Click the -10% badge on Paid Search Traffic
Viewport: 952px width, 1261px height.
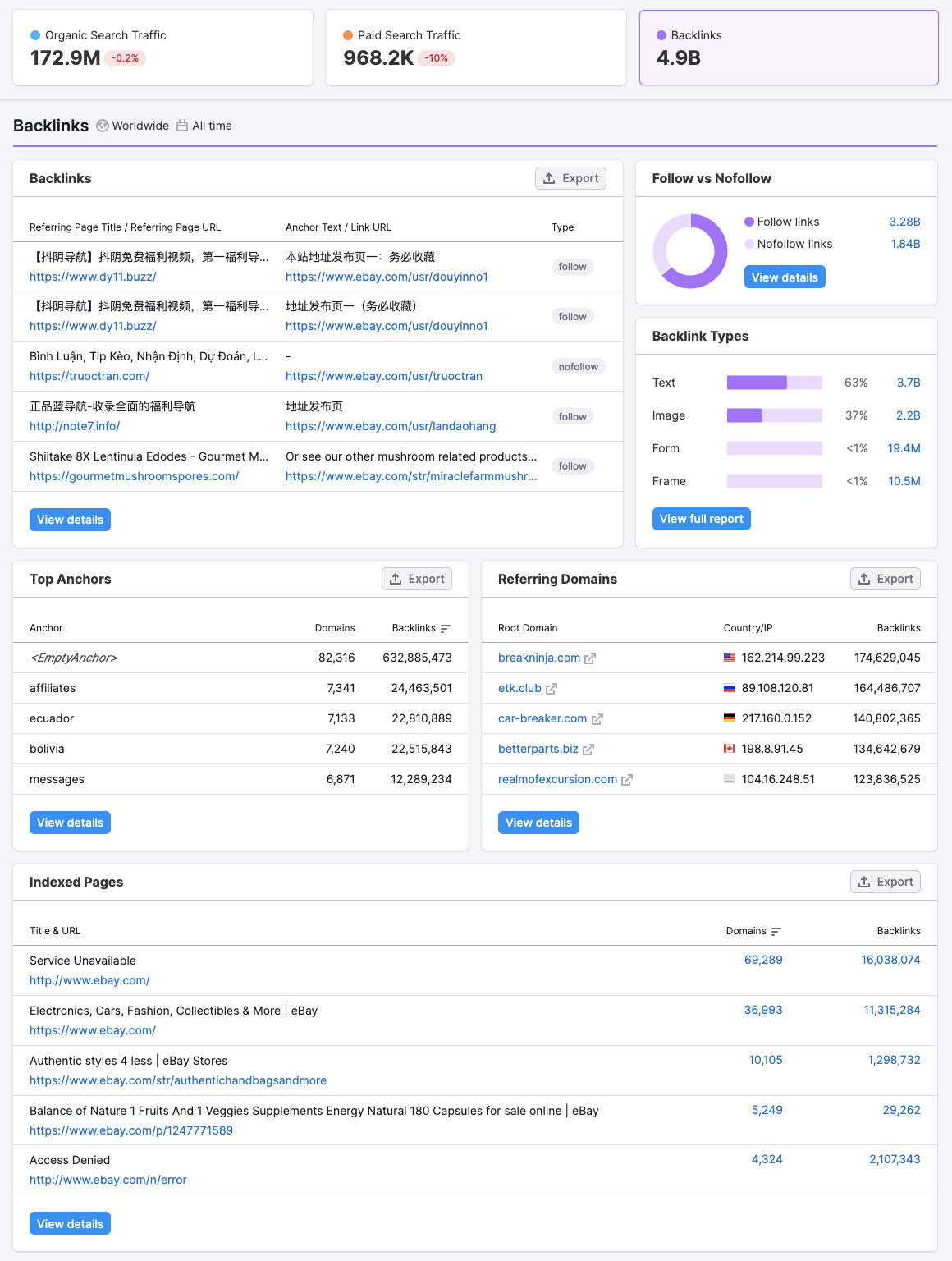[x=436, y=58]
